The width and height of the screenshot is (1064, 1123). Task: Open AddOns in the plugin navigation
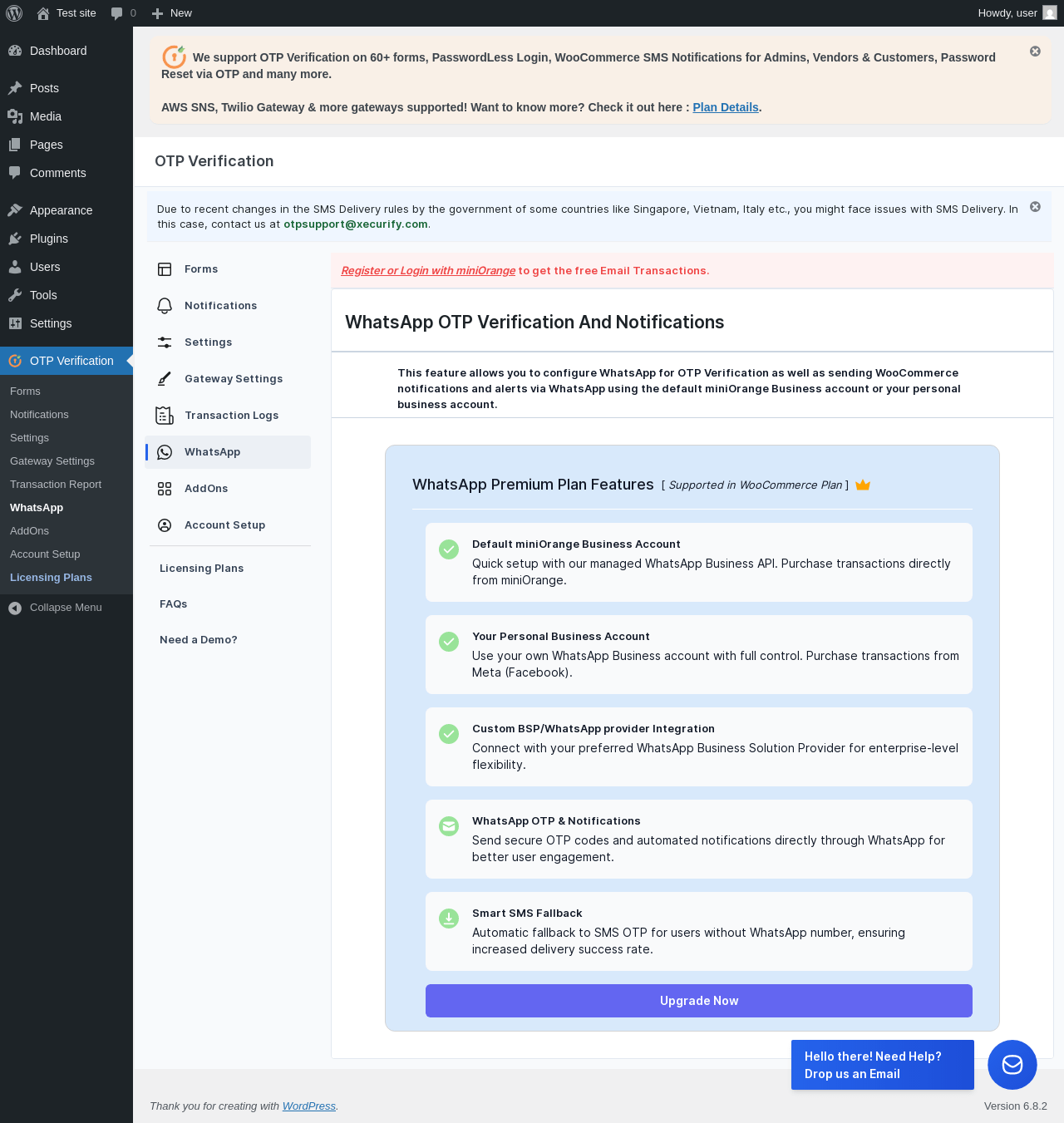point(228,489)
